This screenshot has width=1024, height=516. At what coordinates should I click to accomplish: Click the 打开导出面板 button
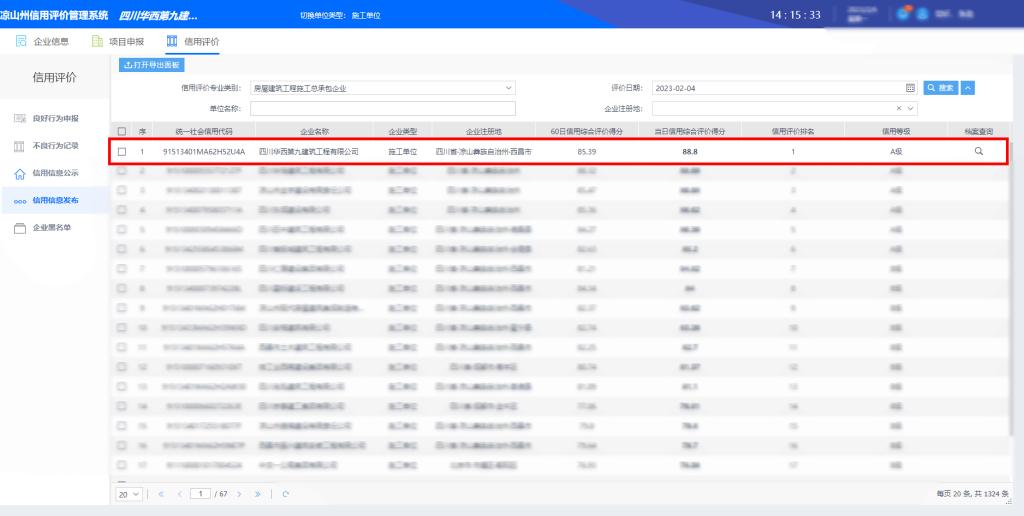(152, 65)
